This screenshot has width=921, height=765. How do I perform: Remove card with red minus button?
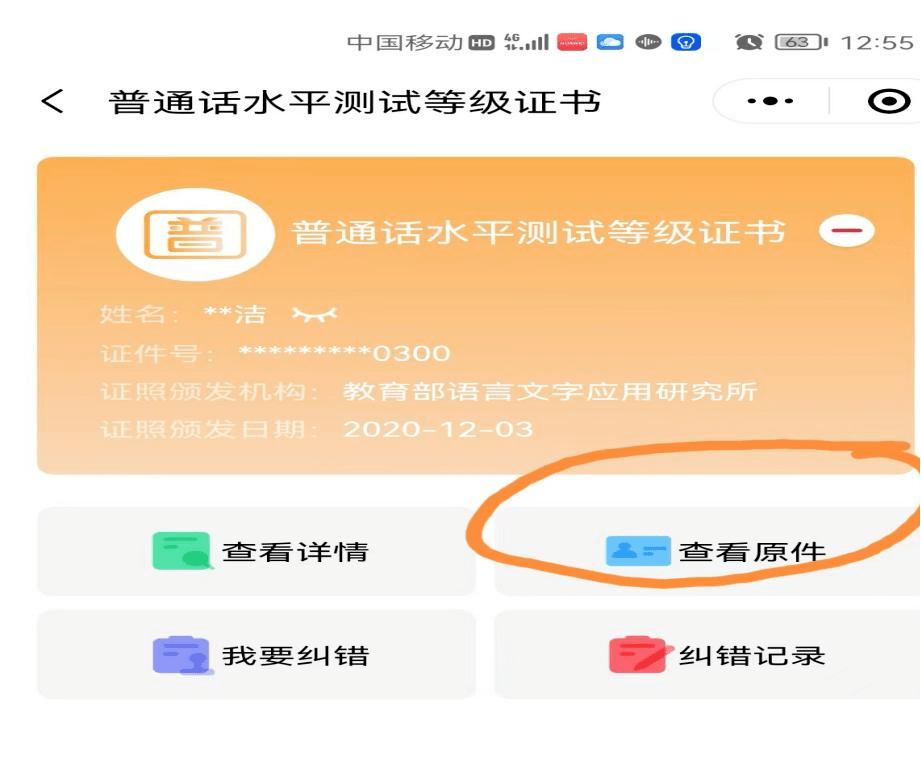point(846,230)
